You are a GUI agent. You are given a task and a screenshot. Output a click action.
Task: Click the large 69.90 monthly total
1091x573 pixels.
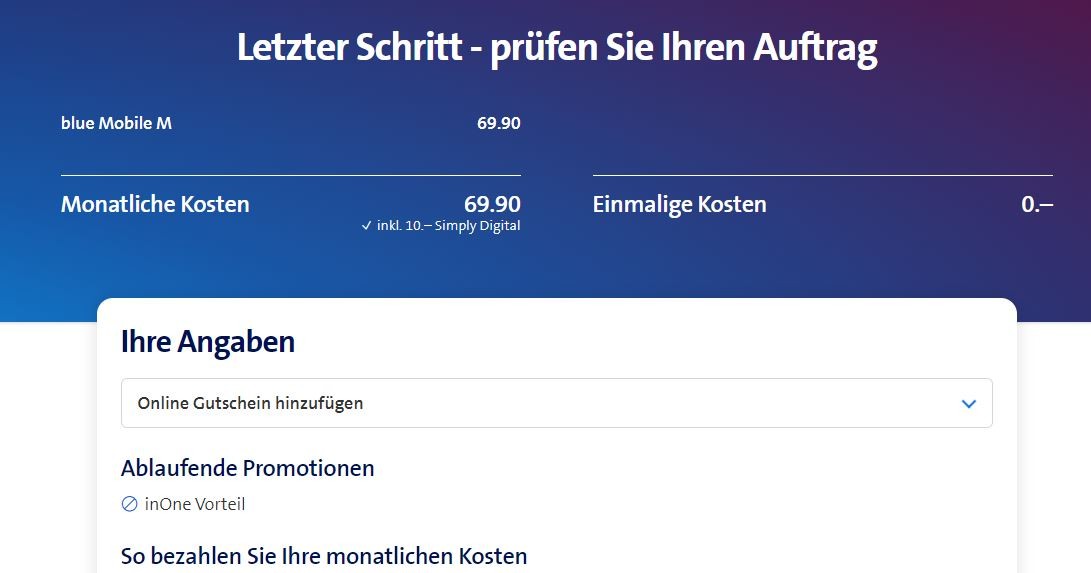point(492,204)
